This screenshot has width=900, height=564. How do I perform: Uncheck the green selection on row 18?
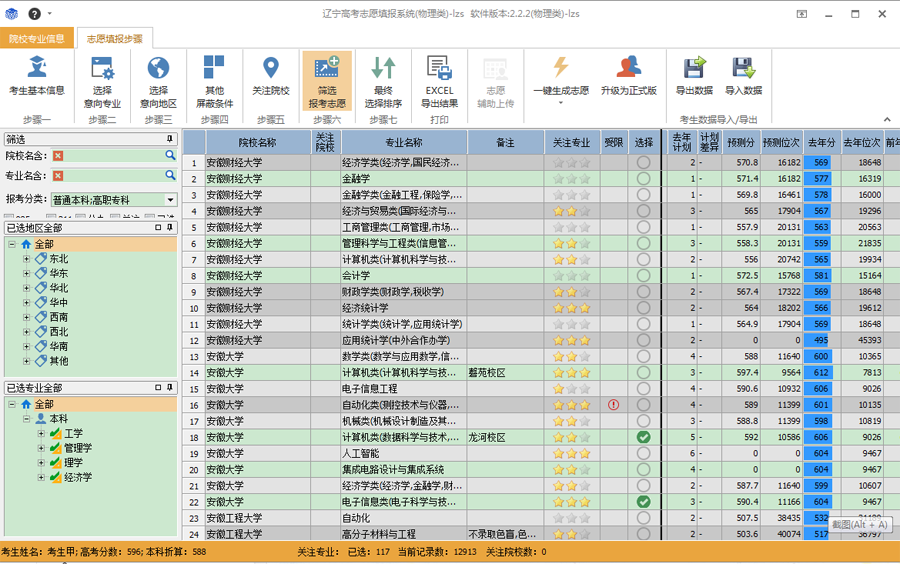[x=643, y=437]
